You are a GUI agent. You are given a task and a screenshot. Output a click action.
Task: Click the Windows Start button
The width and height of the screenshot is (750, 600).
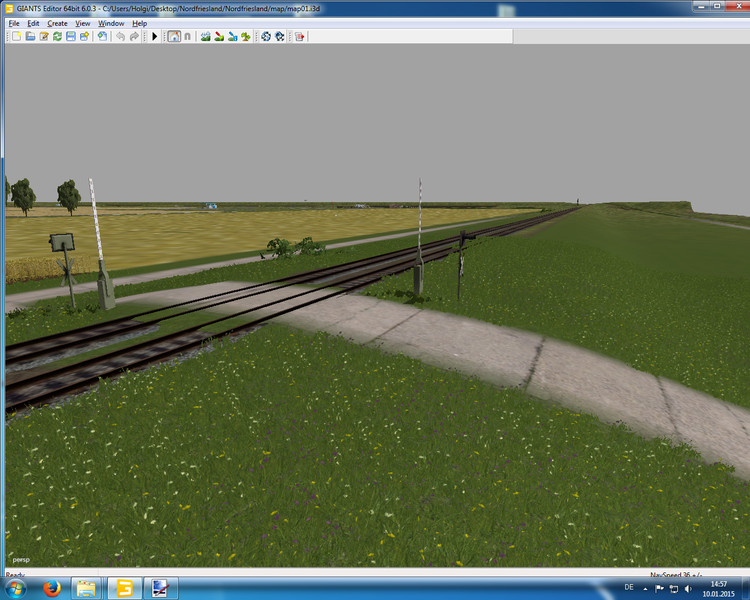point(20,588)
